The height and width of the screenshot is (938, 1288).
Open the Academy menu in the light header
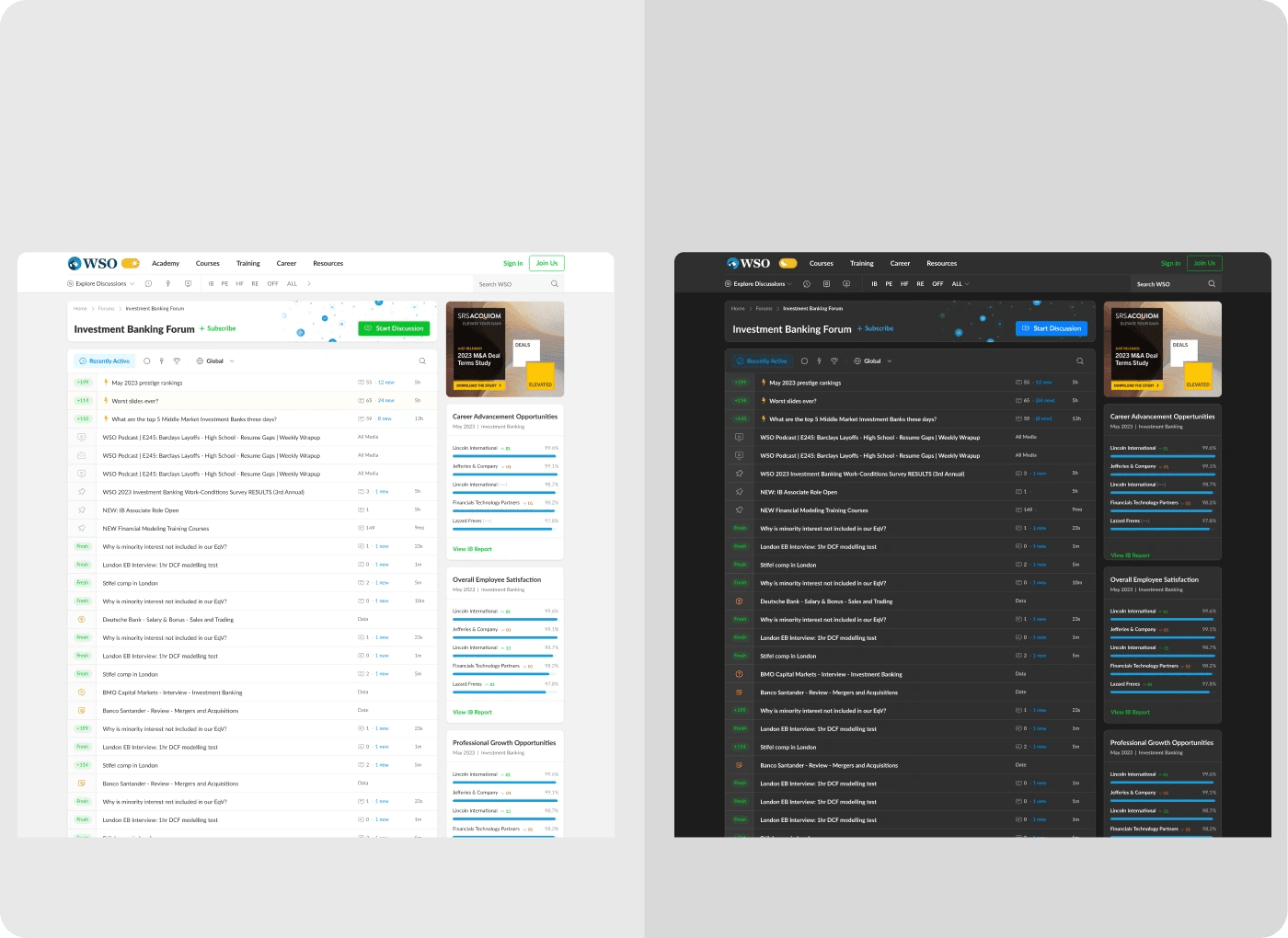pyautogui.click(x=166, y=264)
